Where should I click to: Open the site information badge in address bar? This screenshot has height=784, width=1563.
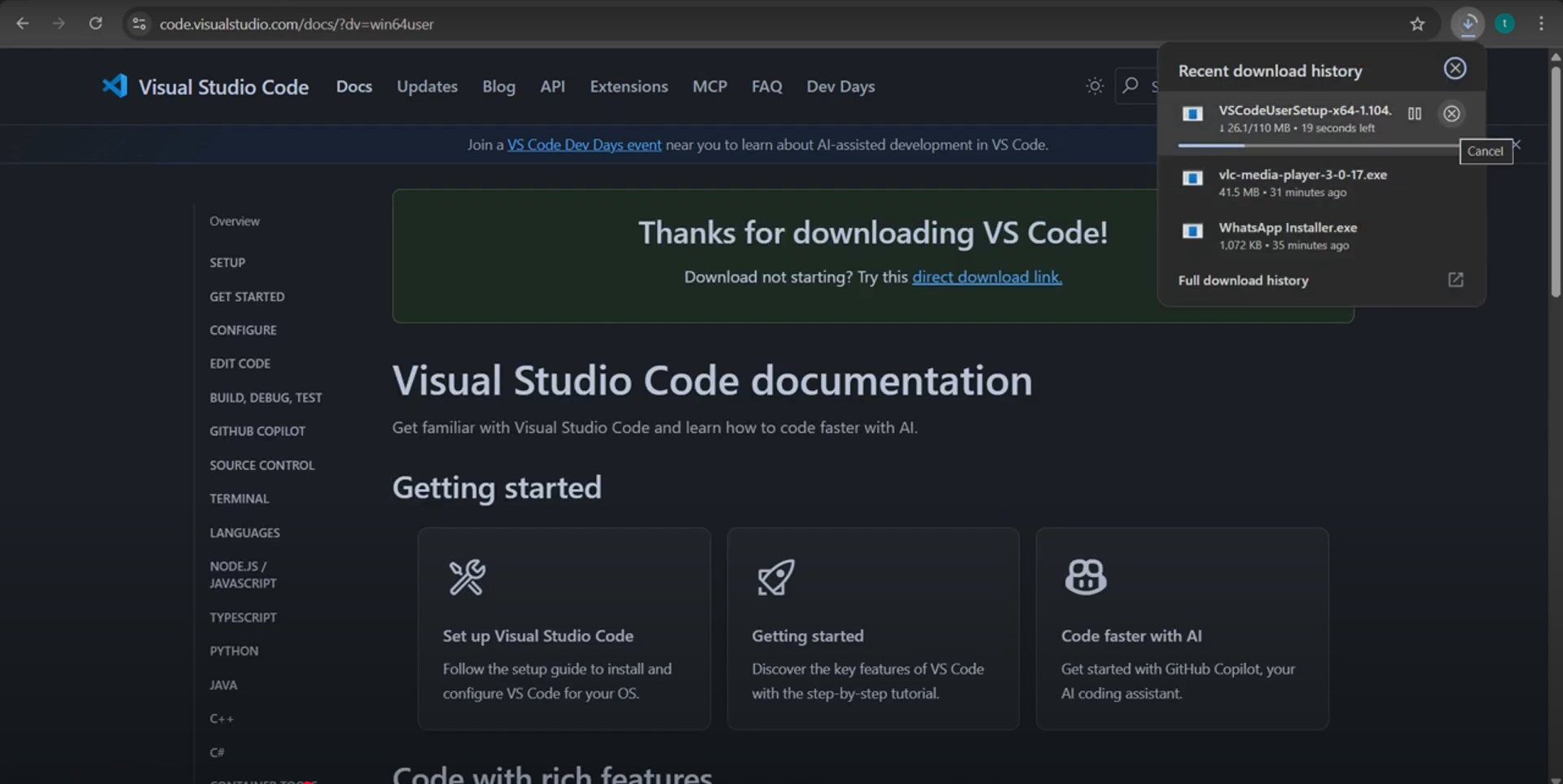point(138,24)
